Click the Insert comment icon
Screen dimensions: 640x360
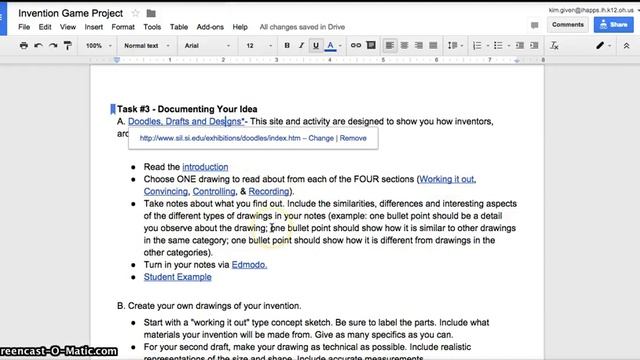point(371,45)
